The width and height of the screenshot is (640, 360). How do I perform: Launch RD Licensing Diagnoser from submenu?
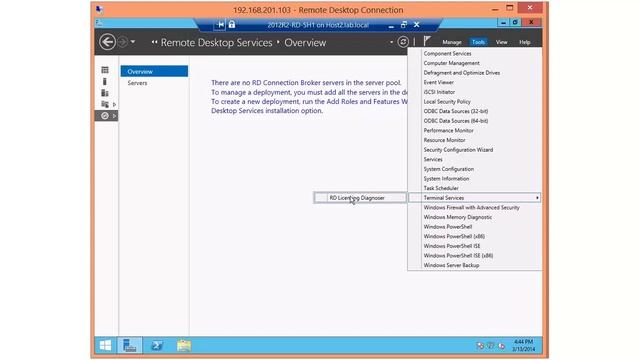[x=360, y=198]
